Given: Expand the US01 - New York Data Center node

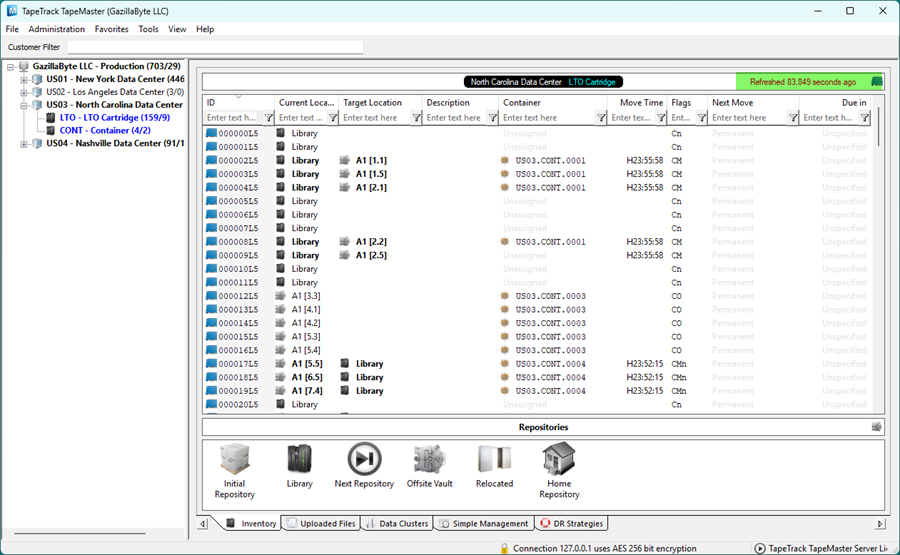Looking at the screenshot, I should [24, 80].
